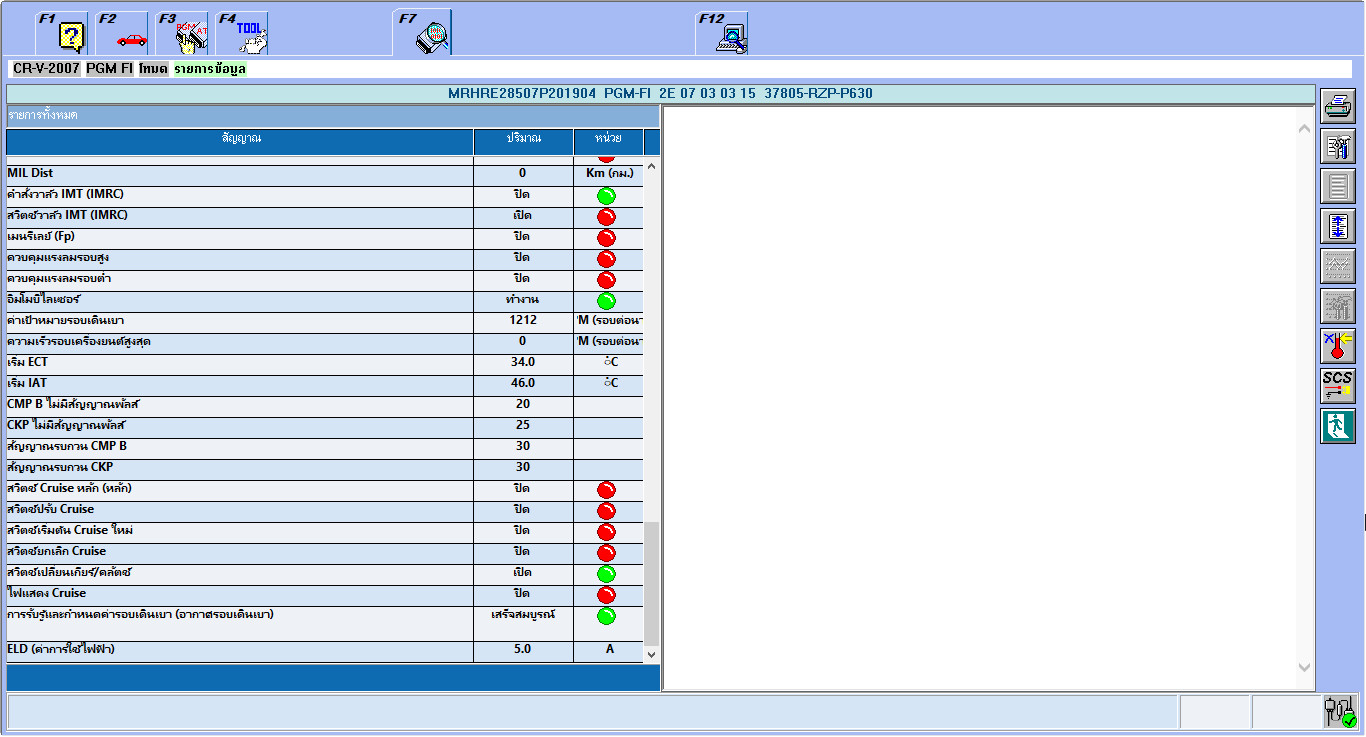Click the โหมด breadcrumb
This screenshot has width=1366, height=737.
tap(153, 69)
